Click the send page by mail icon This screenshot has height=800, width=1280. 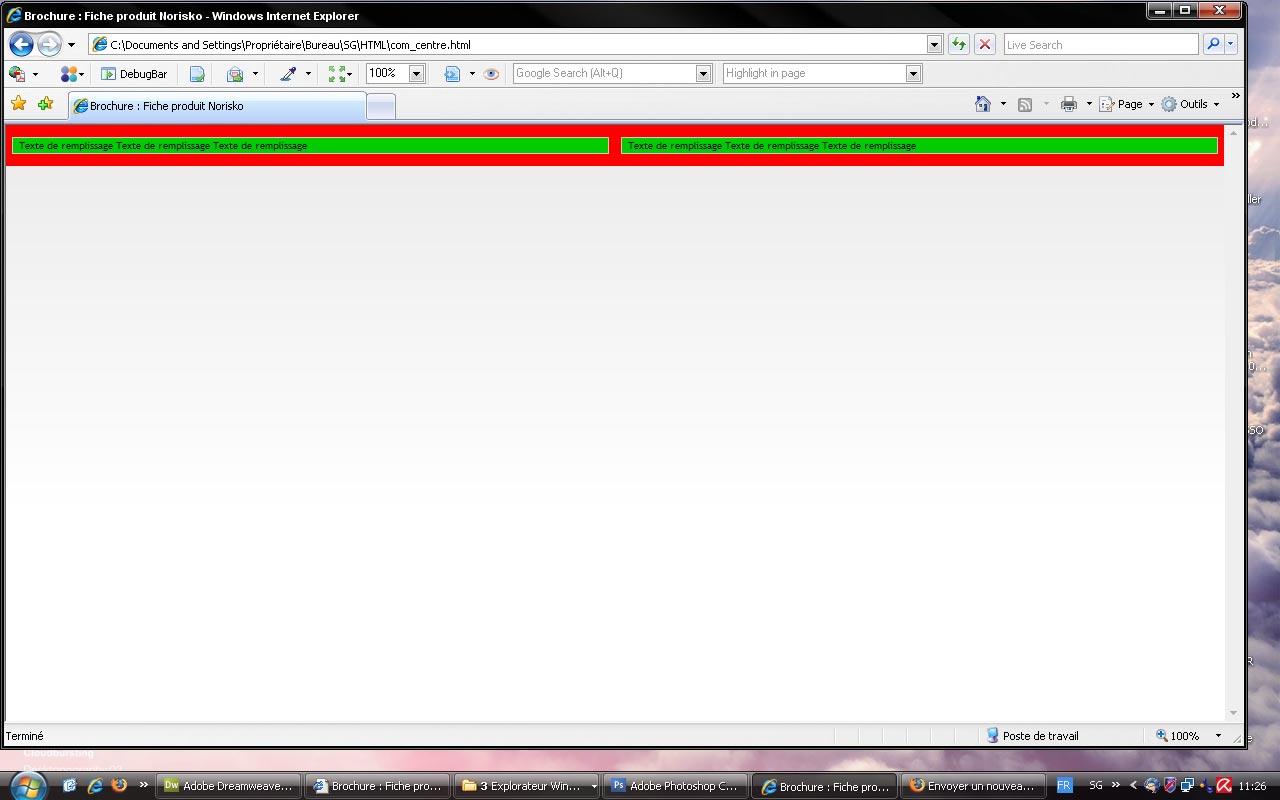click(235, 74)
